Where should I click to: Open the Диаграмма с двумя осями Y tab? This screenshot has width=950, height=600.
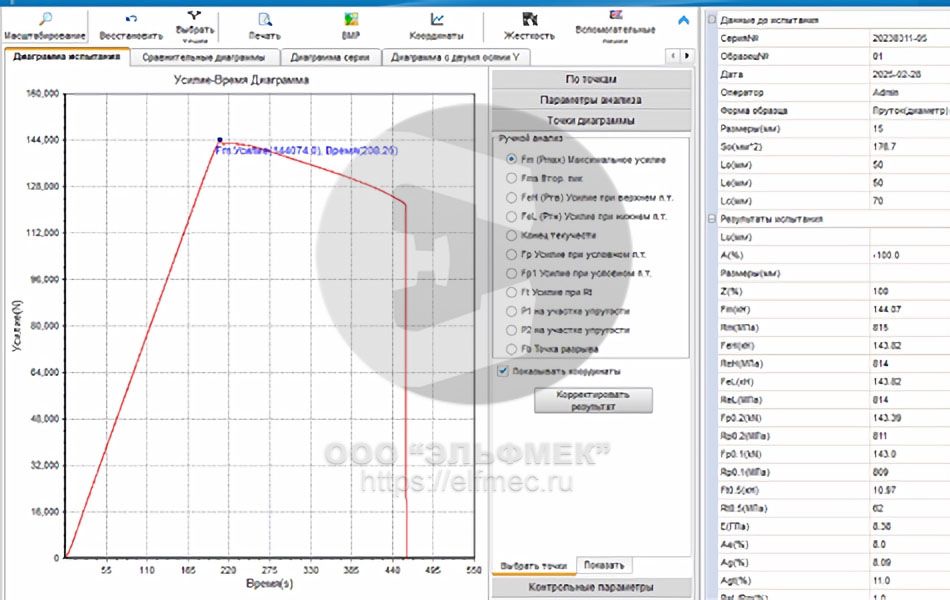[455, 58]
